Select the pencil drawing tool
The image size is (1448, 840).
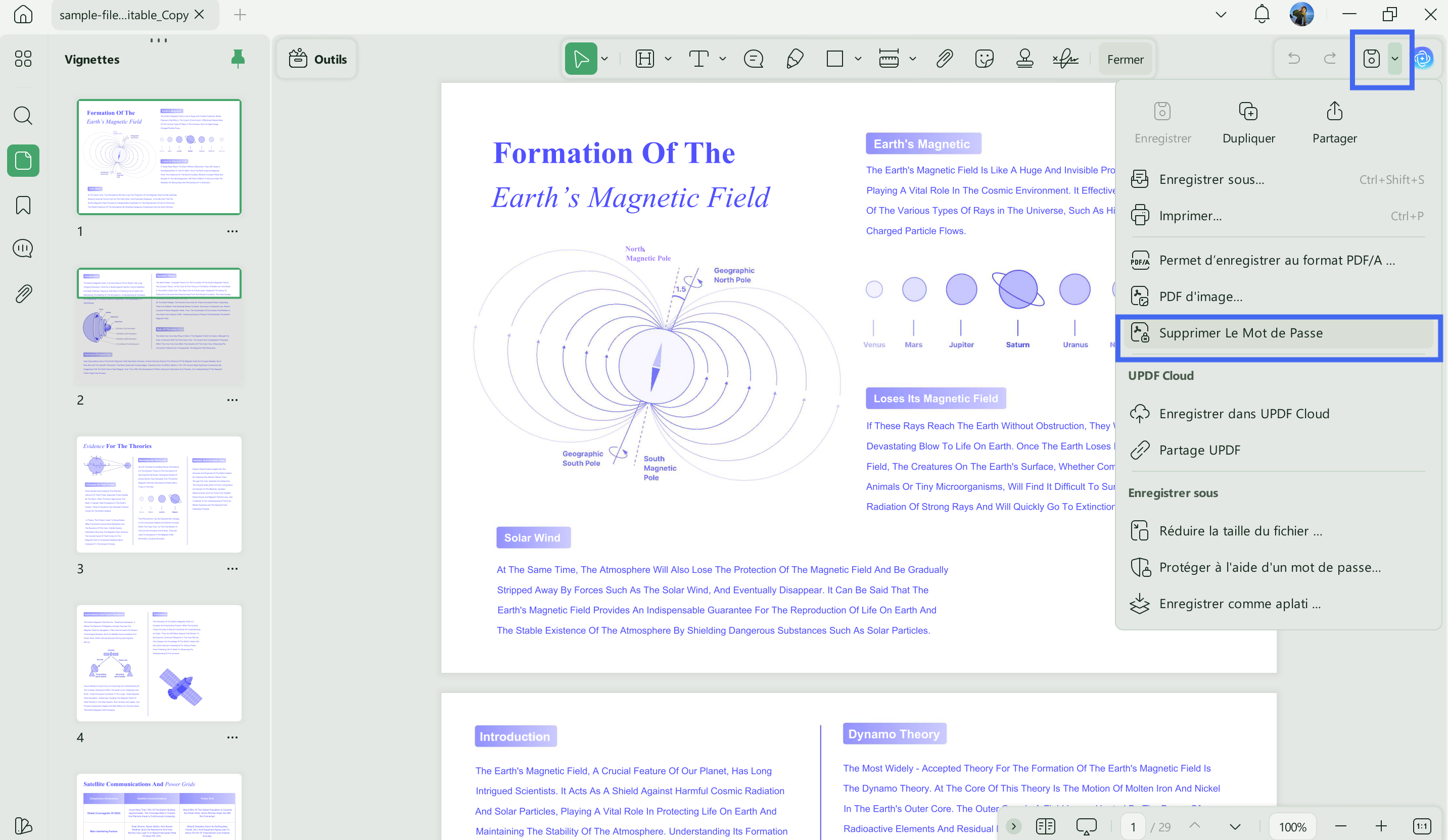[x=794, y=59]
